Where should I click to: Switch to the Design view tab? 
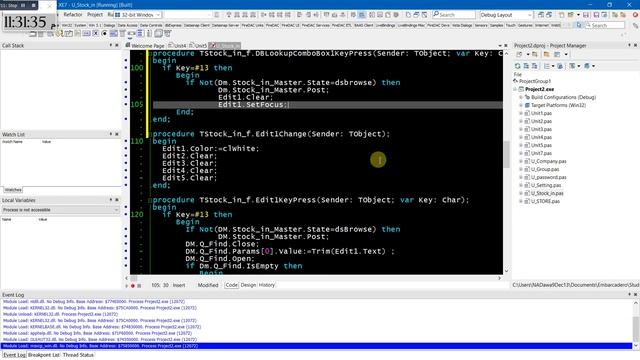pyautogui.click(x=248, y=285)
